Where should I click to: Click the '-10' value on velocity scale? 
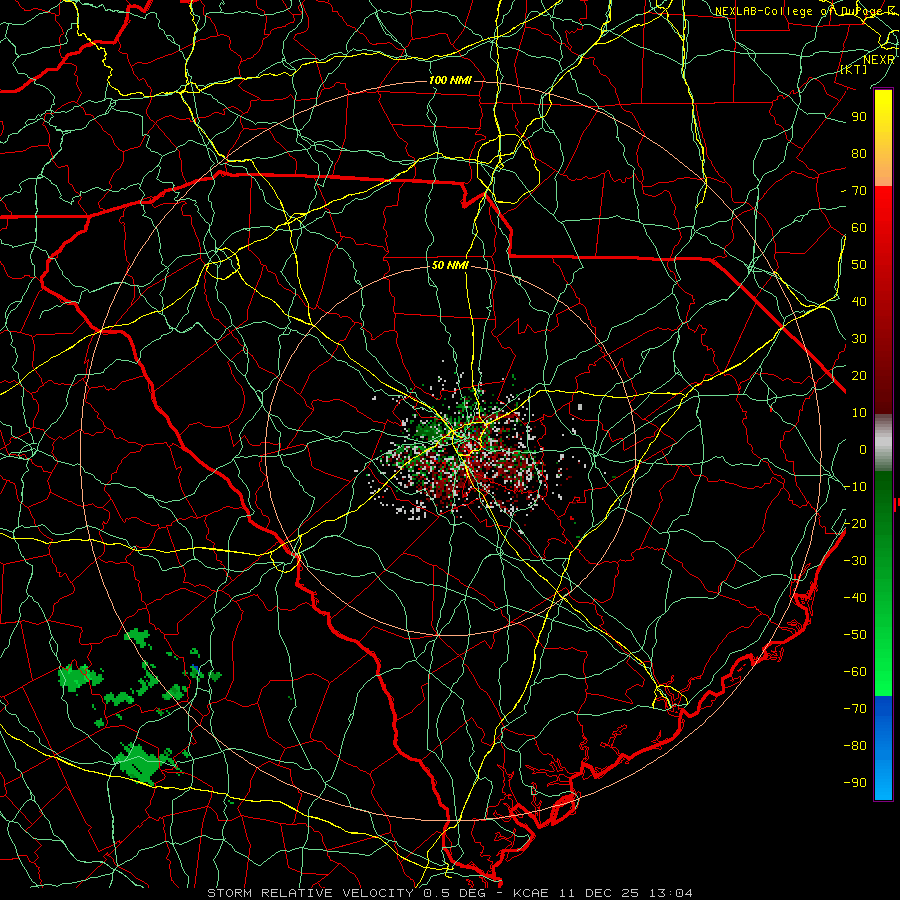(x=855, y=487)
